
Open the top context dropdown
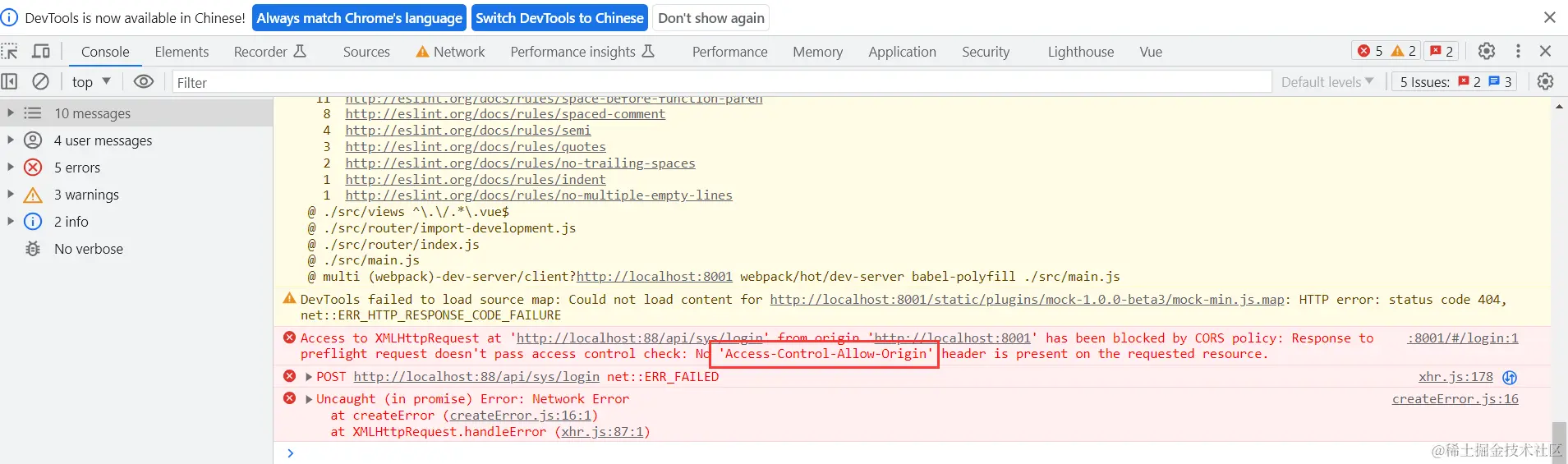[x=91, y=81]
